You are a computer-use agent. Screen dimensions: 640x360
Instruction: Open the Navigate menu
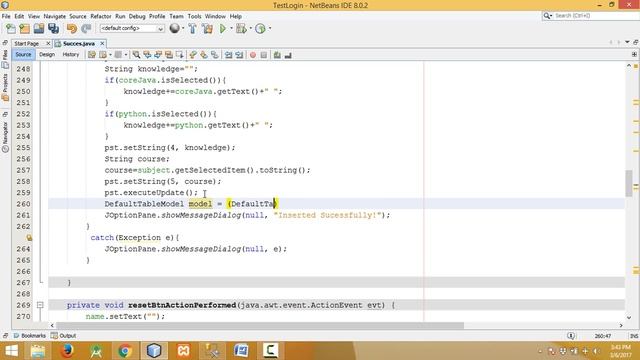pyautogui.click(x=55, y=16)
